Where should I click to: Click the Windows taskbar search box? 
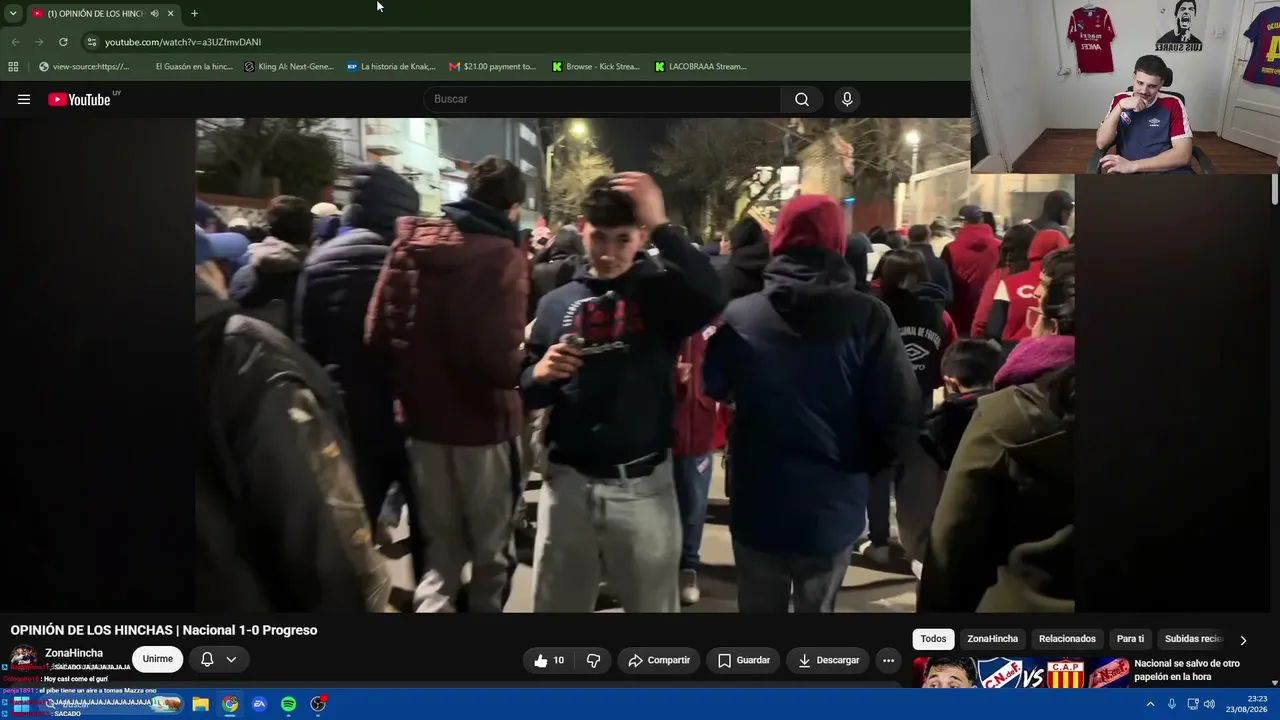pos(110,704)
